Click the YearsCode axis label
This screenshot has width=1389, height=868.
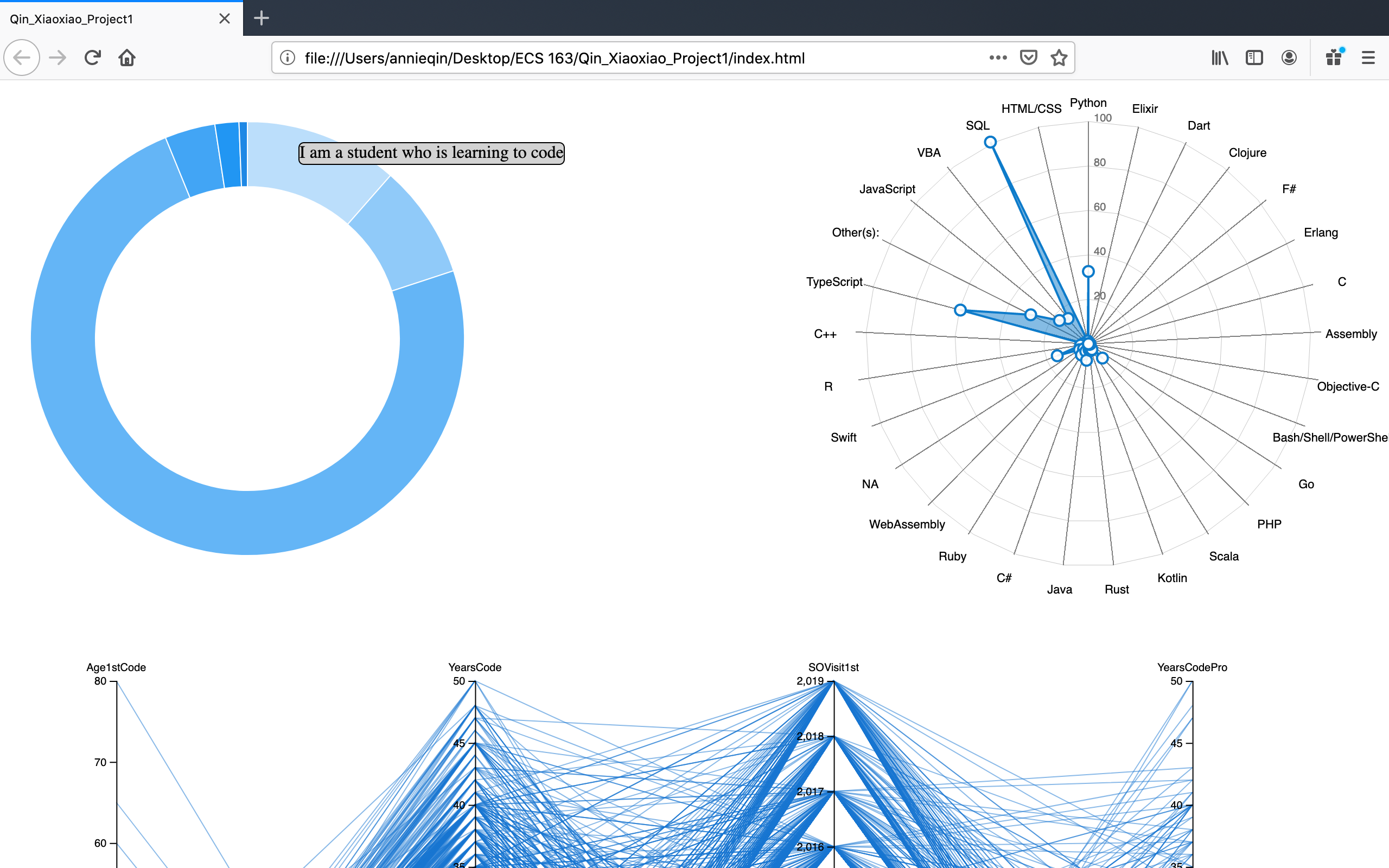click(475, 667)
